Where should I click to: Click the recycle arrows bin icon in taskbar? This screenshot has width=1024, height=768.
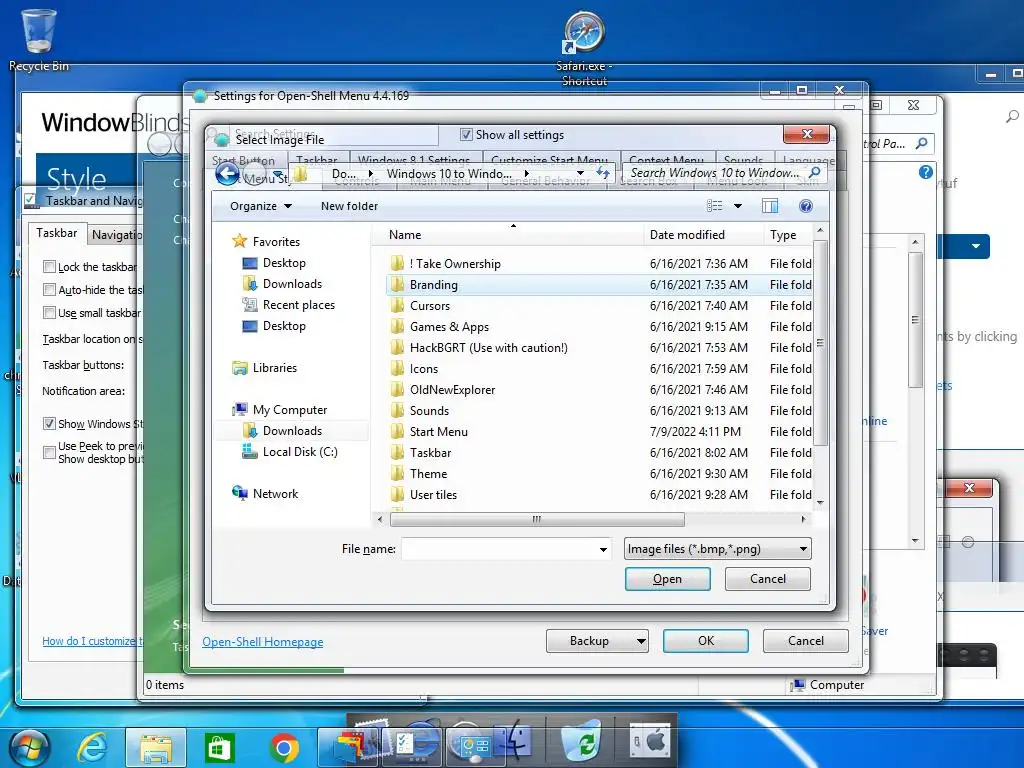coord(581,741)
